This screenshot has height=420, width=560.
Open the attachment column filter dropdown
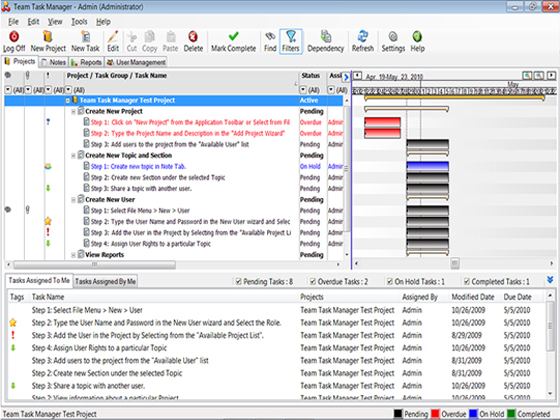tap(28, 90)
